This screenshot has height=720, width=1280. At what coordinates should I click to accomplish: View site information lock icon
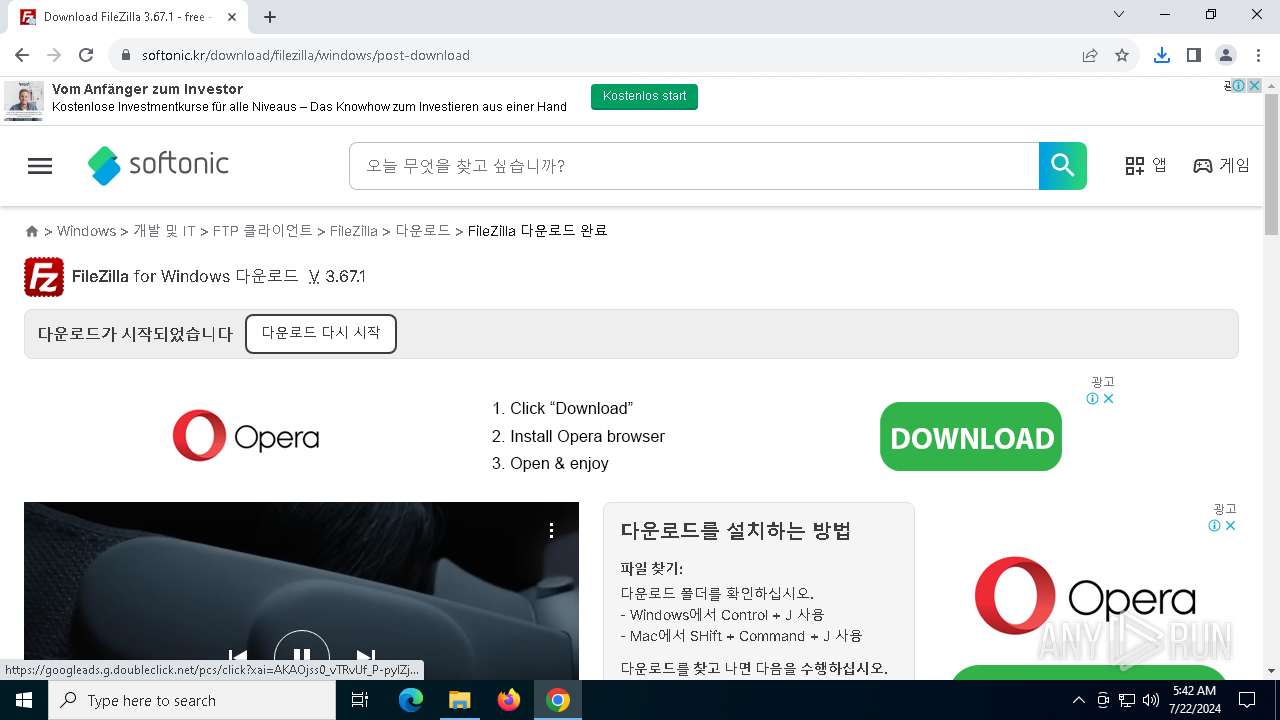click(126, 55)
